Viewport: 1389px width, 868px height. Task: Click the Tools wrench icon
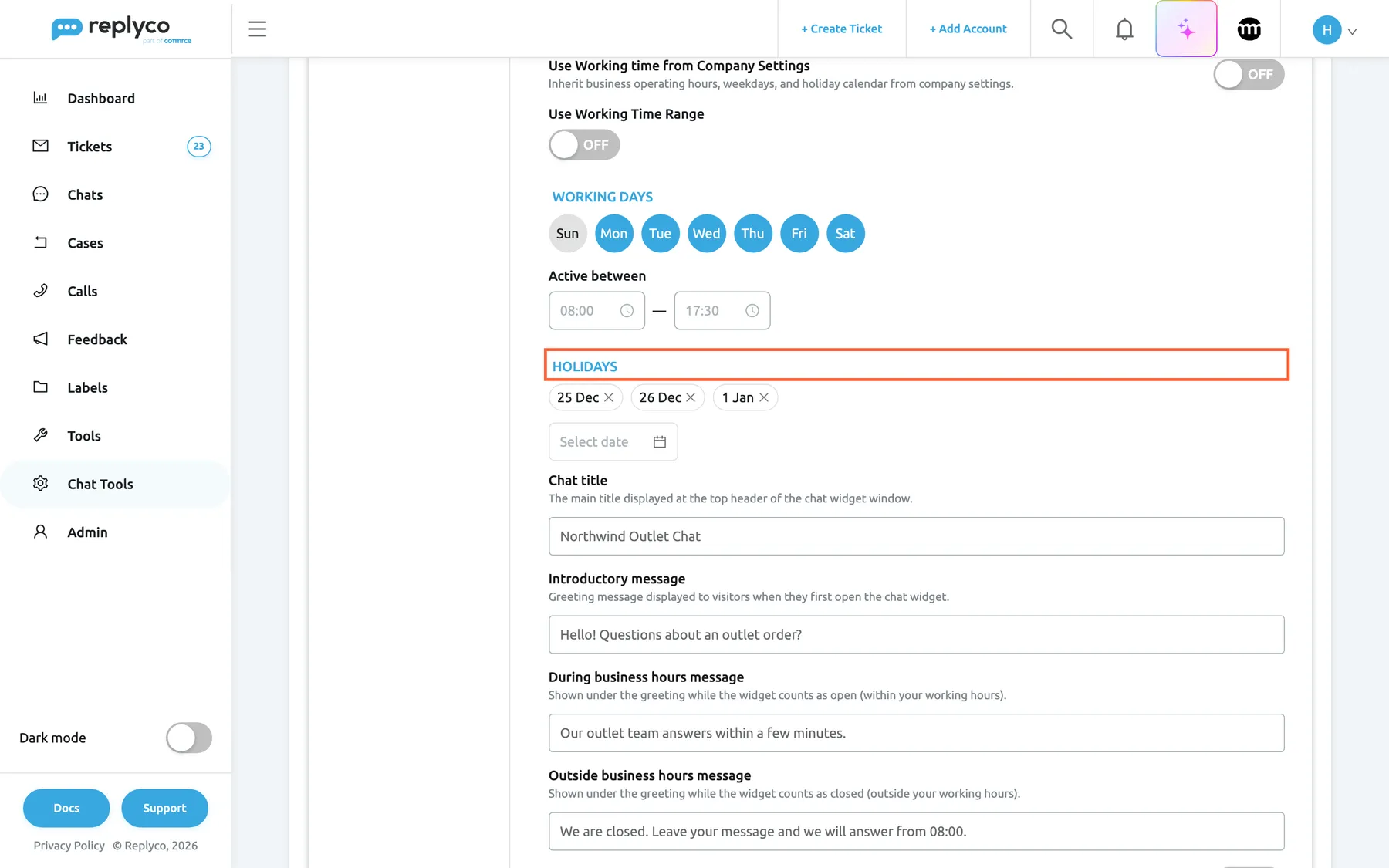[40, 435]
